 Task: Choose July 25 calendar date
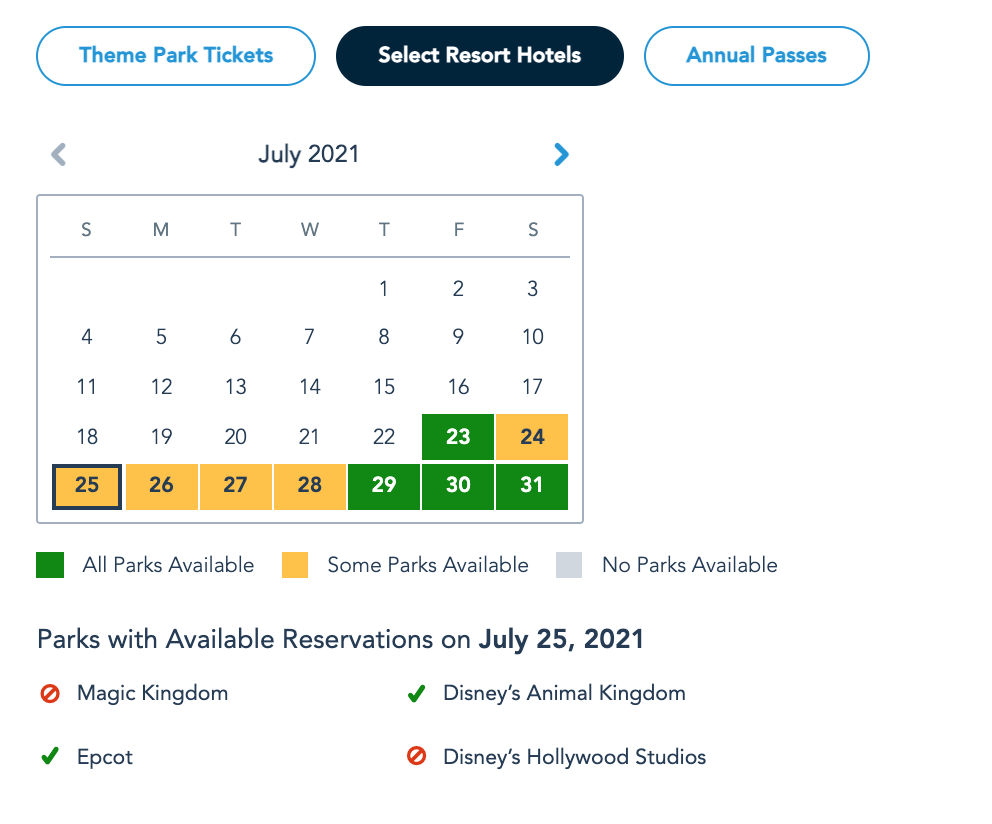tap(87, 486)
